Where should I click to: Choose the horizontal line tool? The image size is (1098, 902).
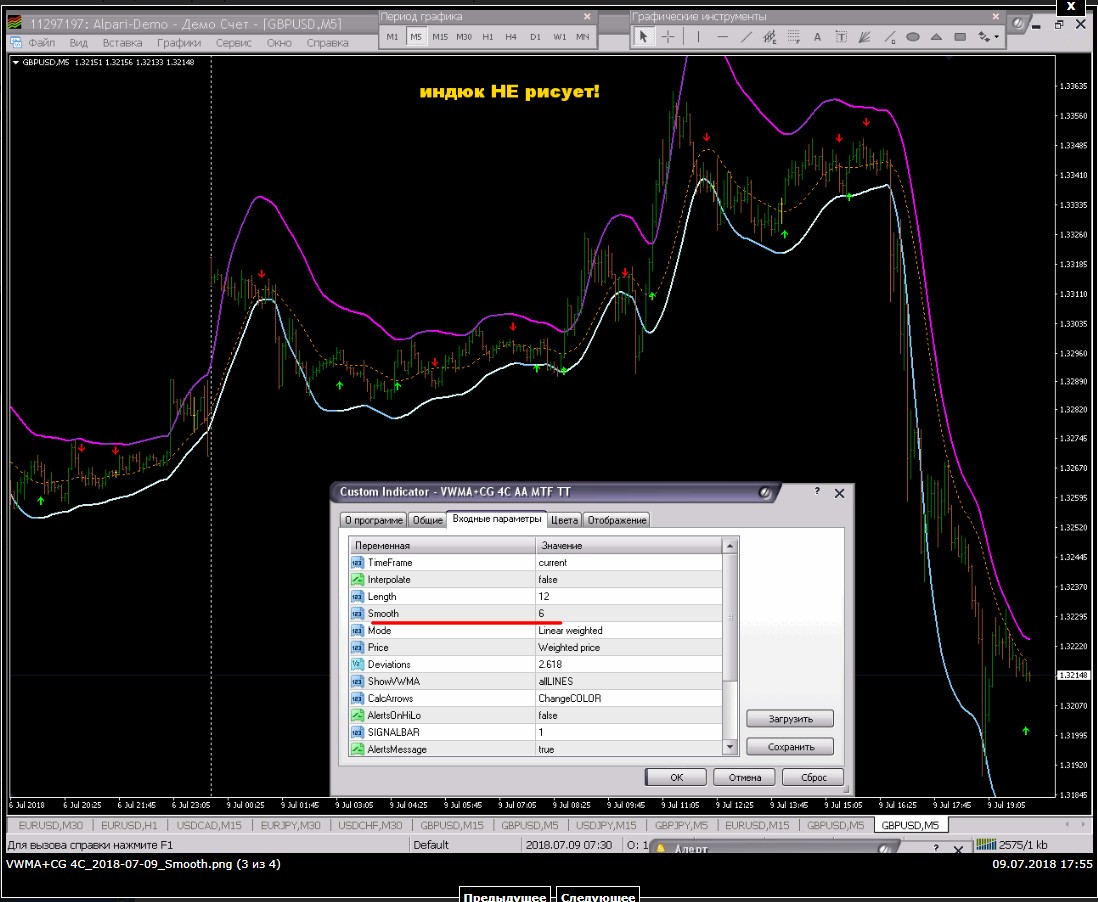click(x=722, y=37)
